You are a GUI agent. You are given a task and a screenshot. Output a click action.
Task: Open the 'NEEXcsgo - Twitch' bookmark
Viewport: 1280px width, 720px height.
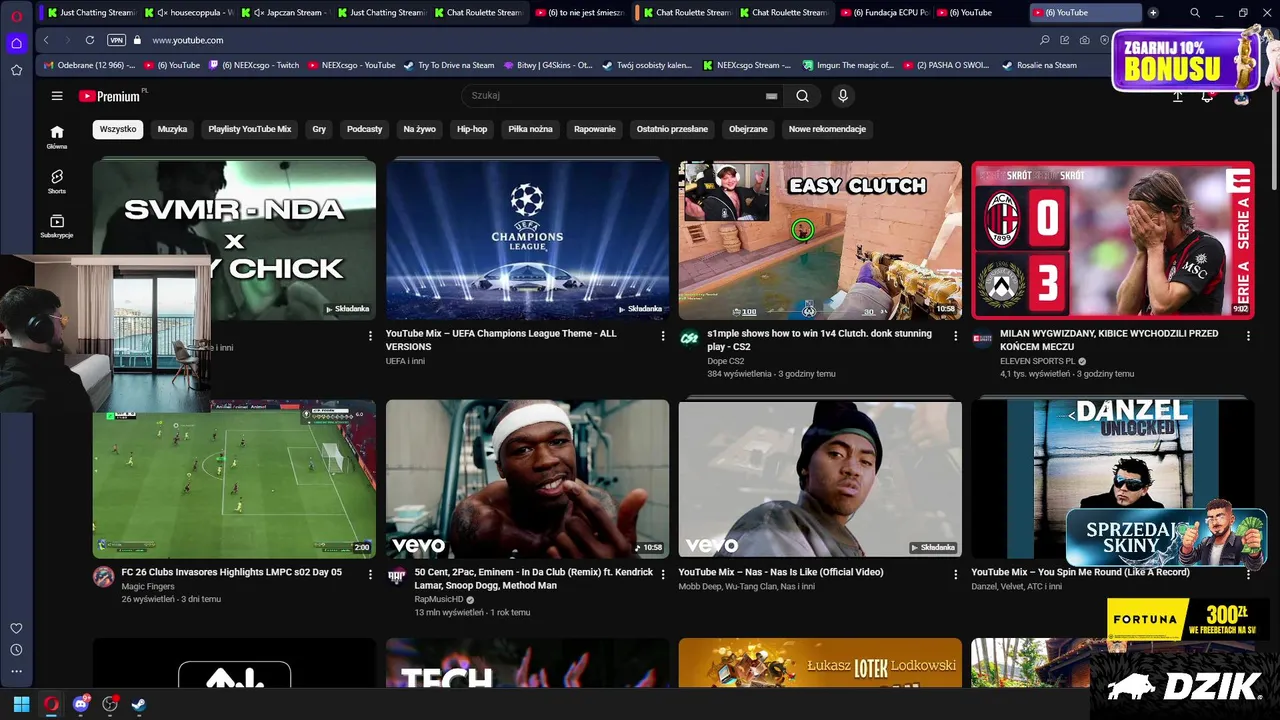pyautogui.click(x=253, y=65)
